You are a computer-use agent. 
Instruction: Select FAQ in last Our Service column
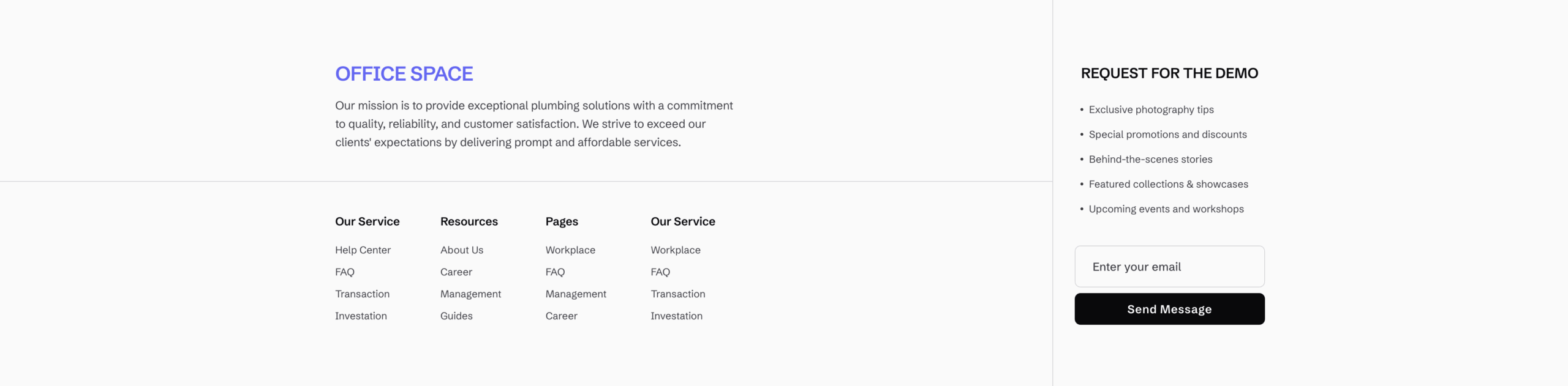point(660,272)
